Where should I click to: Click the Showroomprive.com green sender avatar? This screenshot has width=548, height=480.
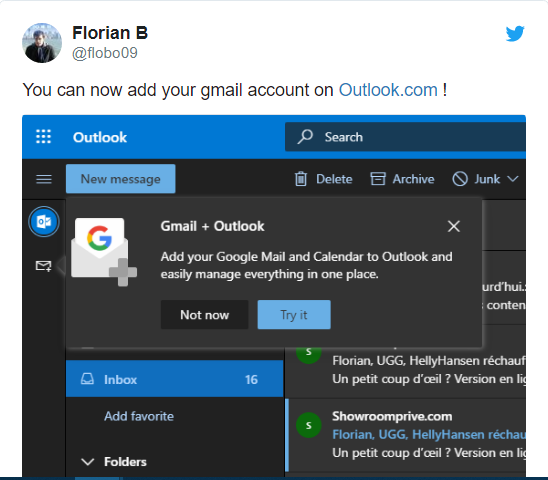(308, 425)
